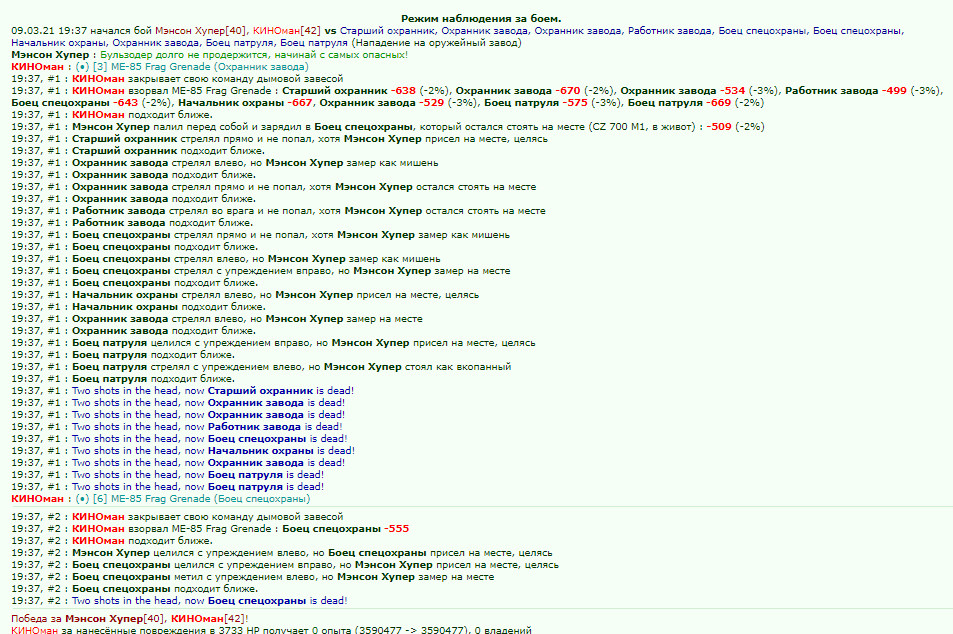Click line Мэнсон Хупер палил перед собой
The width and height of the screenshot is (953, 634).
point(388,126)
